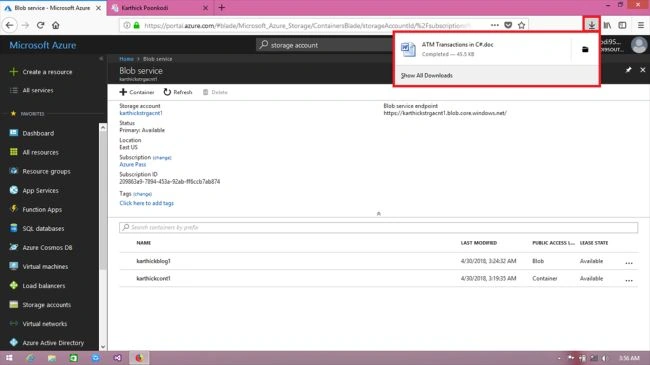Sort containers by NAME column

click(144, 243)
